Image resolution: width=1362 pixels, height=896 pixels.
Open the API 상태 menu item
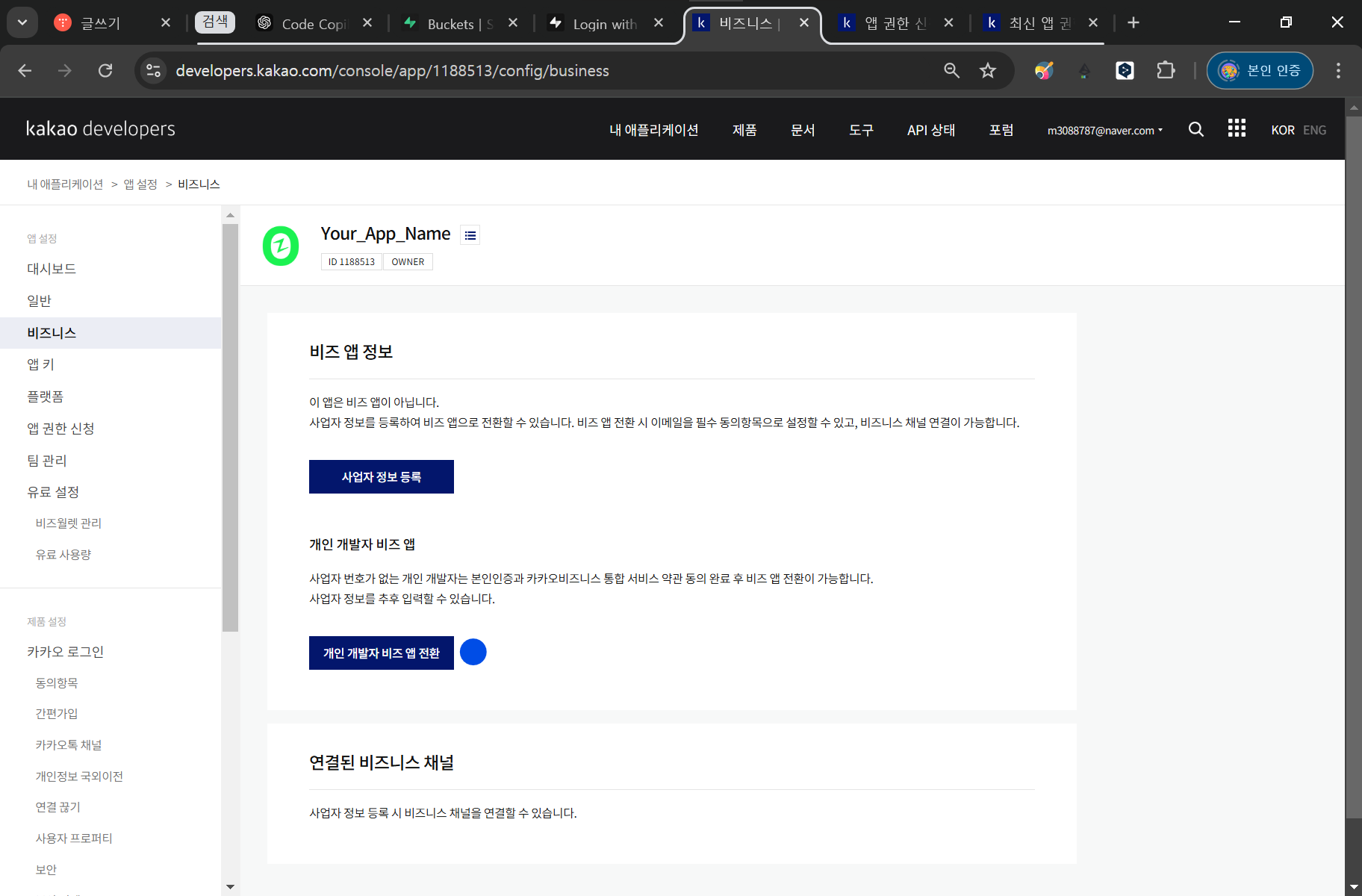(x=931, y=130)
